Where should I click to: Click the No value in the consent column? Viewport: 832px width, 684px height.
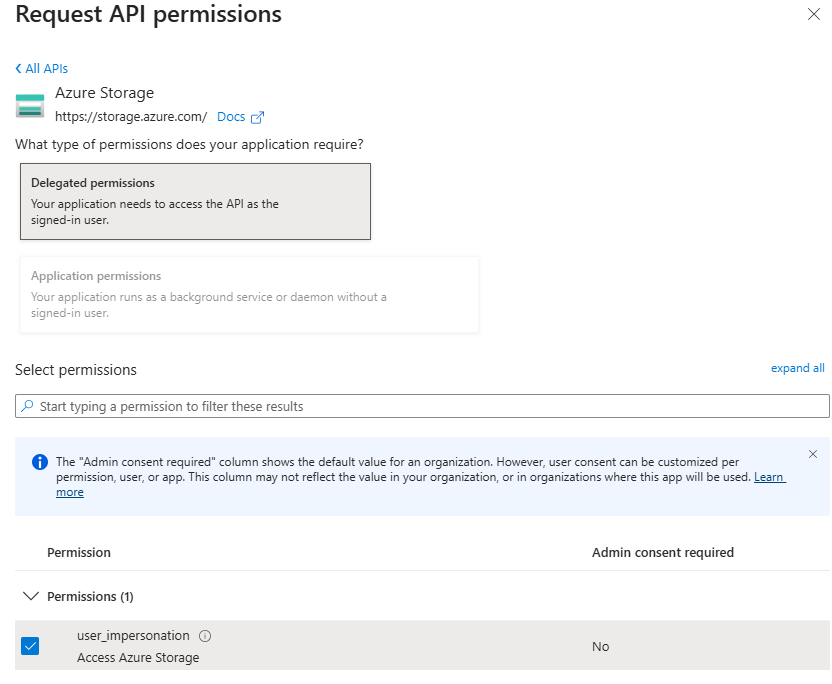601,646
